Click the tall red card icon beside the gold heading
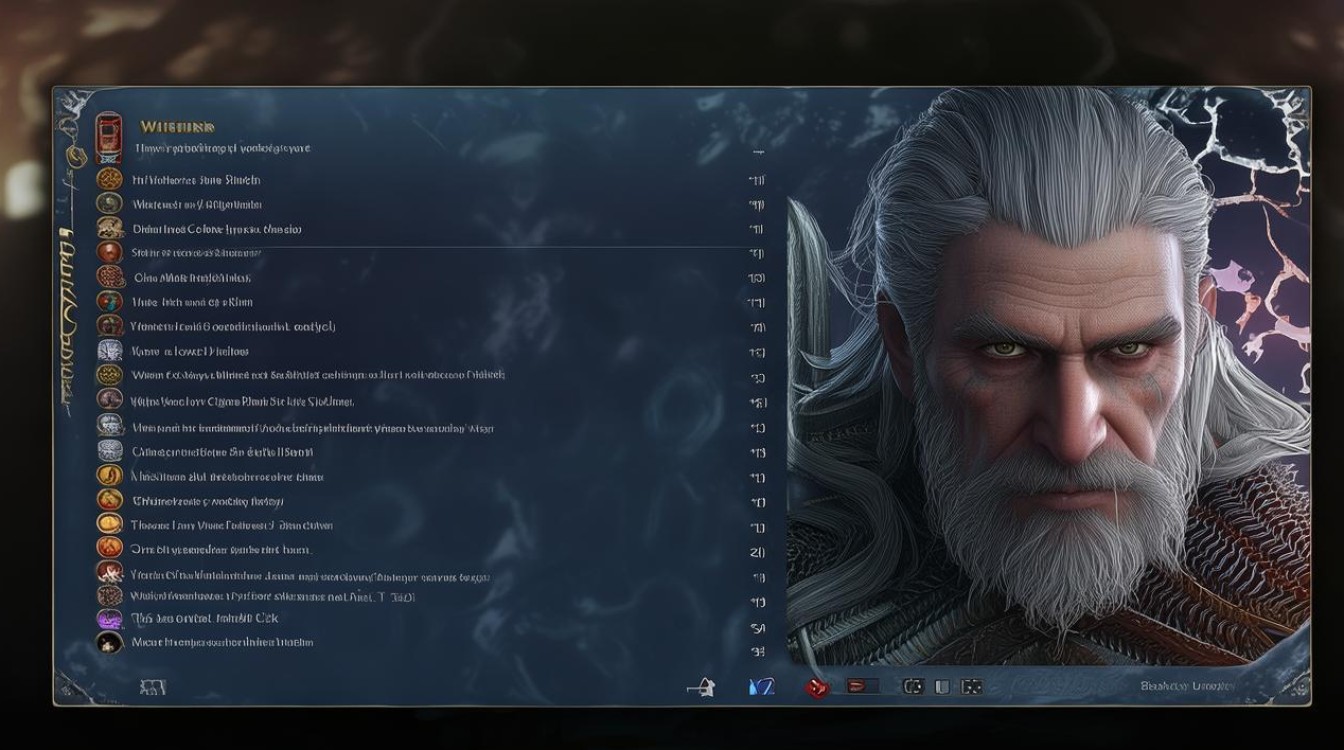The width and height of the screenshot is (1344, 750). pyautogui.click(x=108, y=138)
